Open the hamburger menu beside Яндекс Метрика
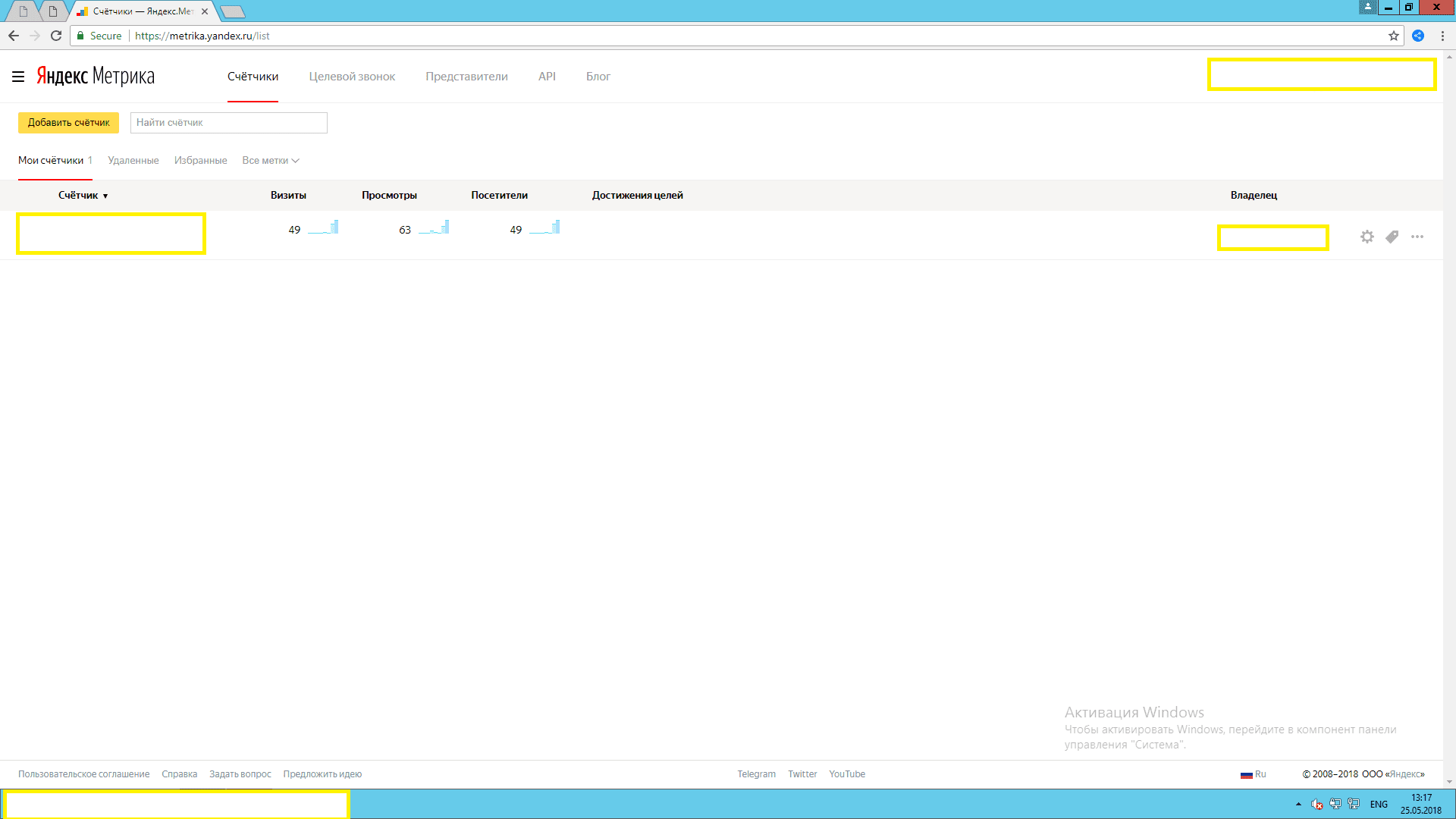Viewport: 1456px width, 819px height. click(18, 77)
